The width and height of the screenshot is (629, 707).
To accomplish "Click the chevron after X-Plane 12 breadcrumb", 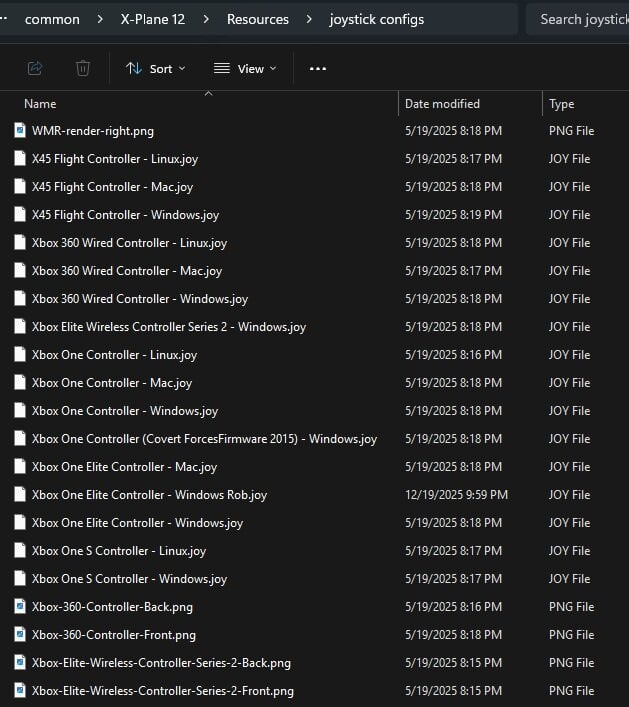I will [x=206, y=19].
